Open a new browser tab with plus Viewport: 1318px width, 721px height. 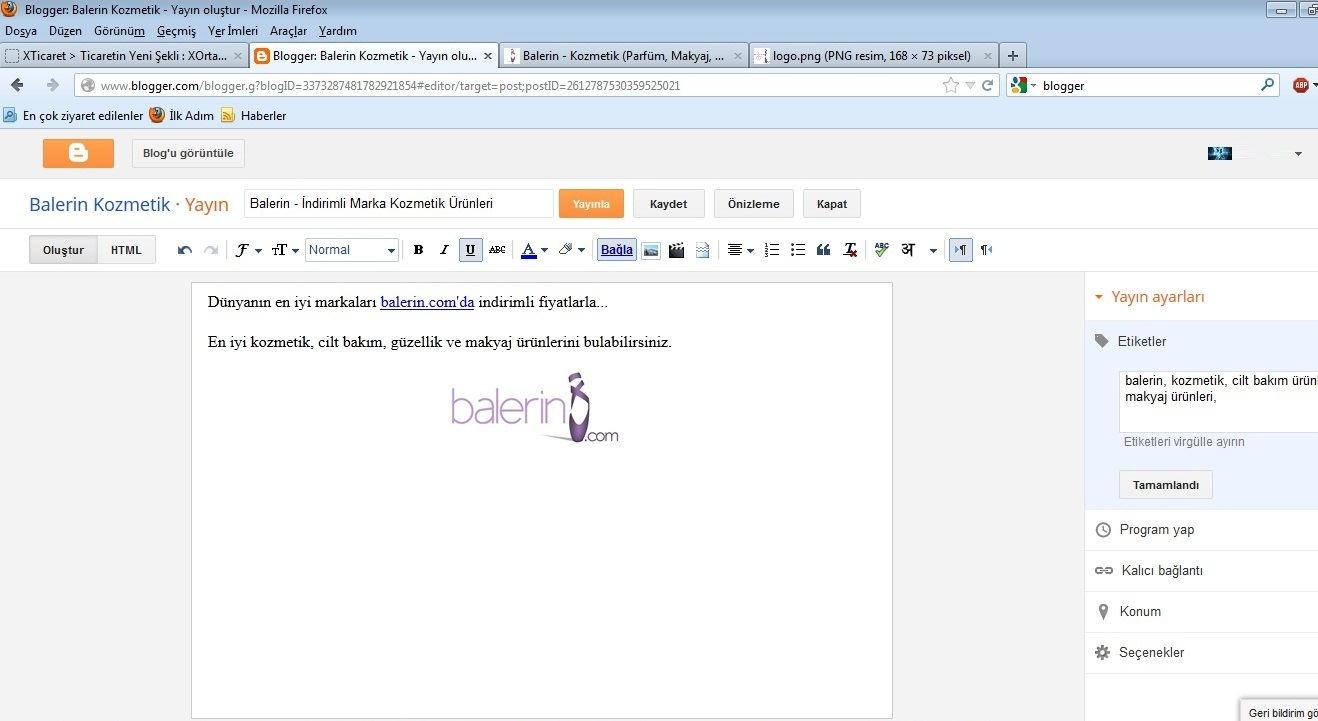pyautogui.click(x=1013, y=56)
